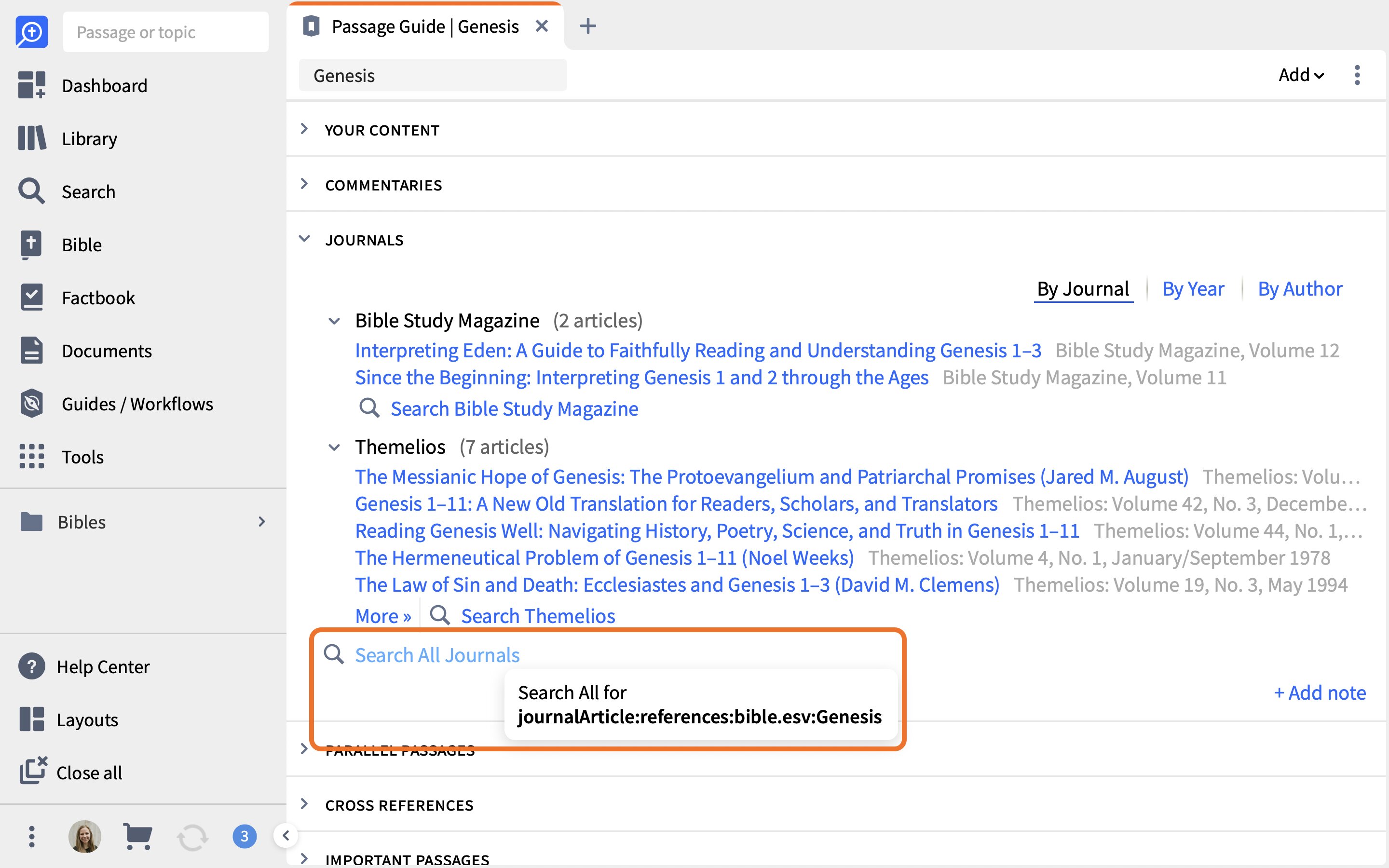Open Reading Genesis Well article
The height and width of the screenshot is (868, 1389).
(x=717, y=530)
